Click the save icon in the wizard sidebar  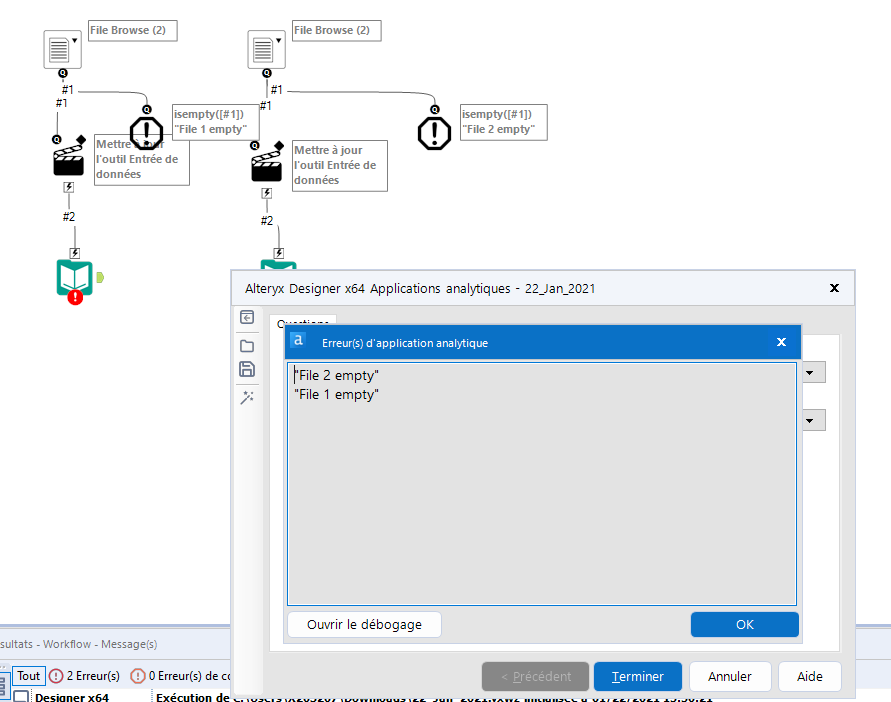pos(247,369)
